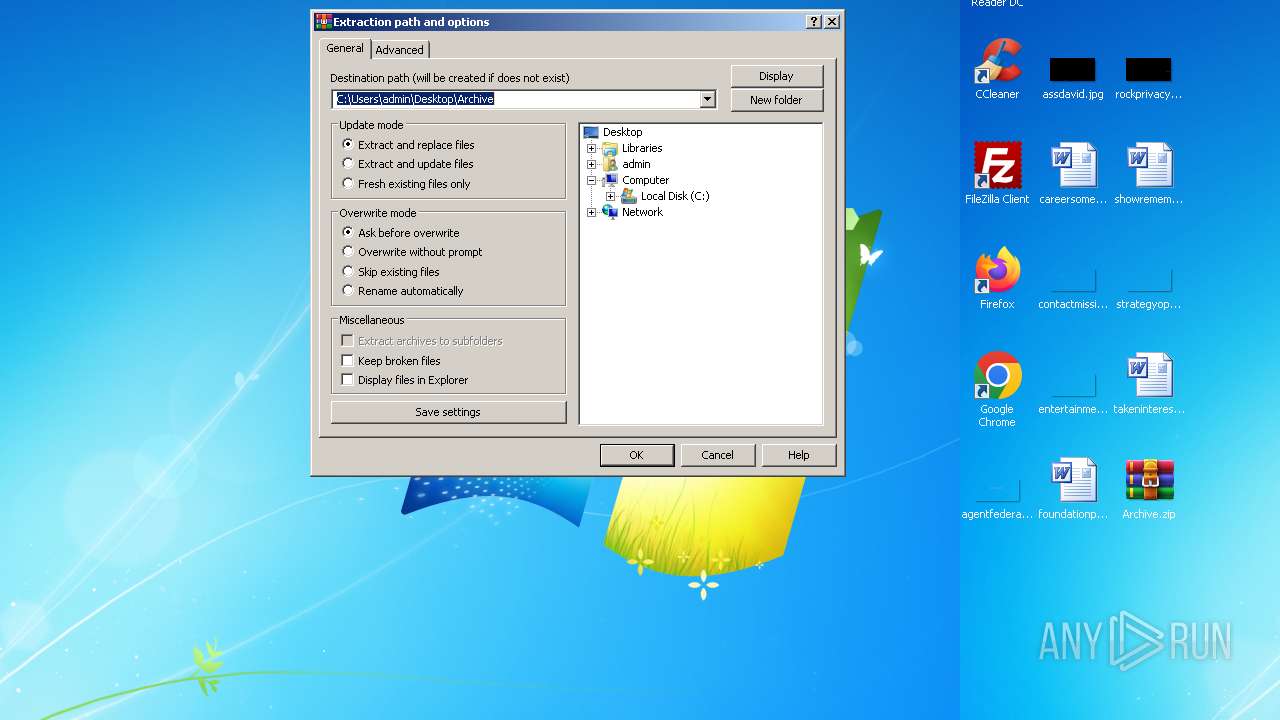Select showremem Word document icon

click(x=1148, y=173)
